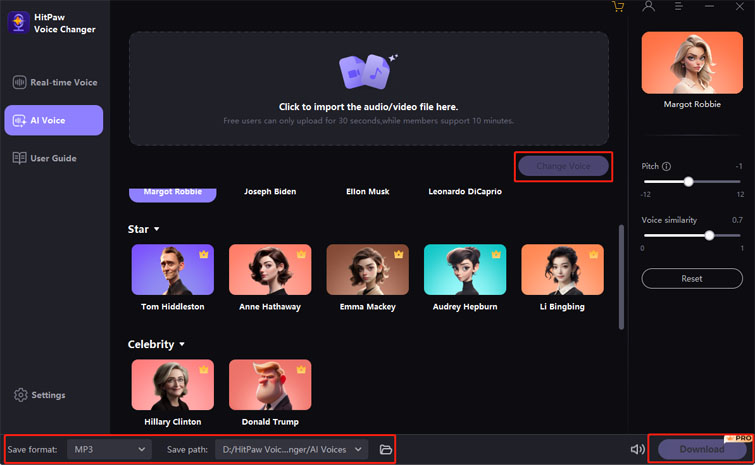The width and height of the screenshot is (755, 465).
Task: Click the crown badge on Donald Trump
Action: [301, 369]
